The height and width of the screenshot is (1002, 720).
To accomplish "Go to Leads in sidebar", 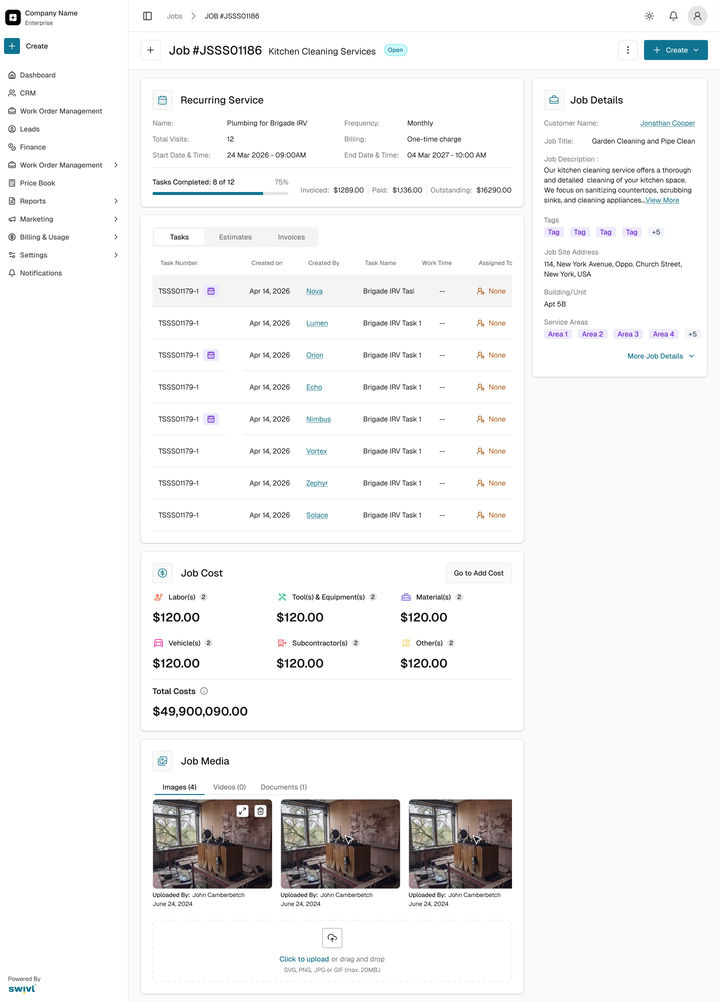I will (x=29, y=128).
